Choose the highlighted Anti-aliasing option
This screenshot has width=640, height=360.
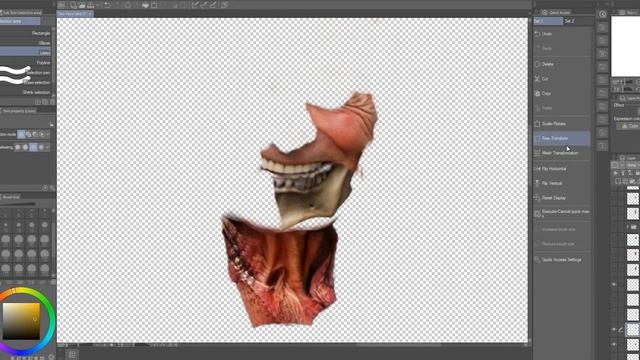tap(33, 147)
